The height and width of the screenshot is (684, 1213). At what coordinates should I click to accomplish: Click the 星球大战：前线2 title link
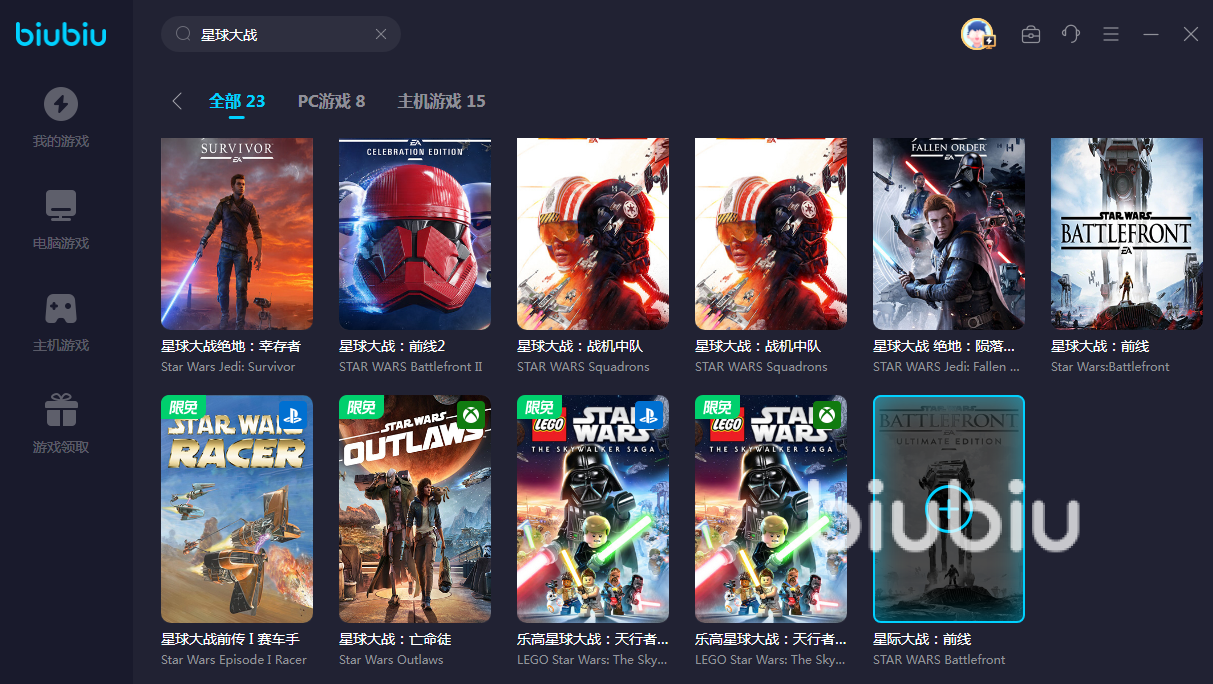pyautogui.click(x=392, y=346)
